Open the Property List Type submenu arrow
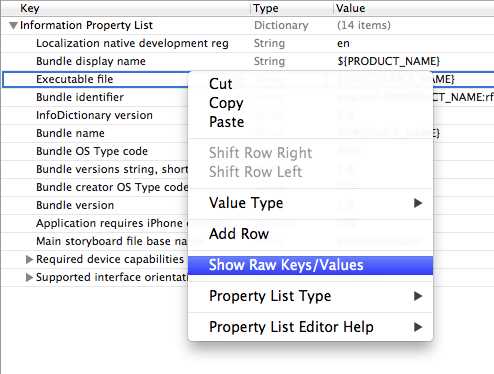The width and height of the screenshot is (494, 374). click(x=418, y=296)
